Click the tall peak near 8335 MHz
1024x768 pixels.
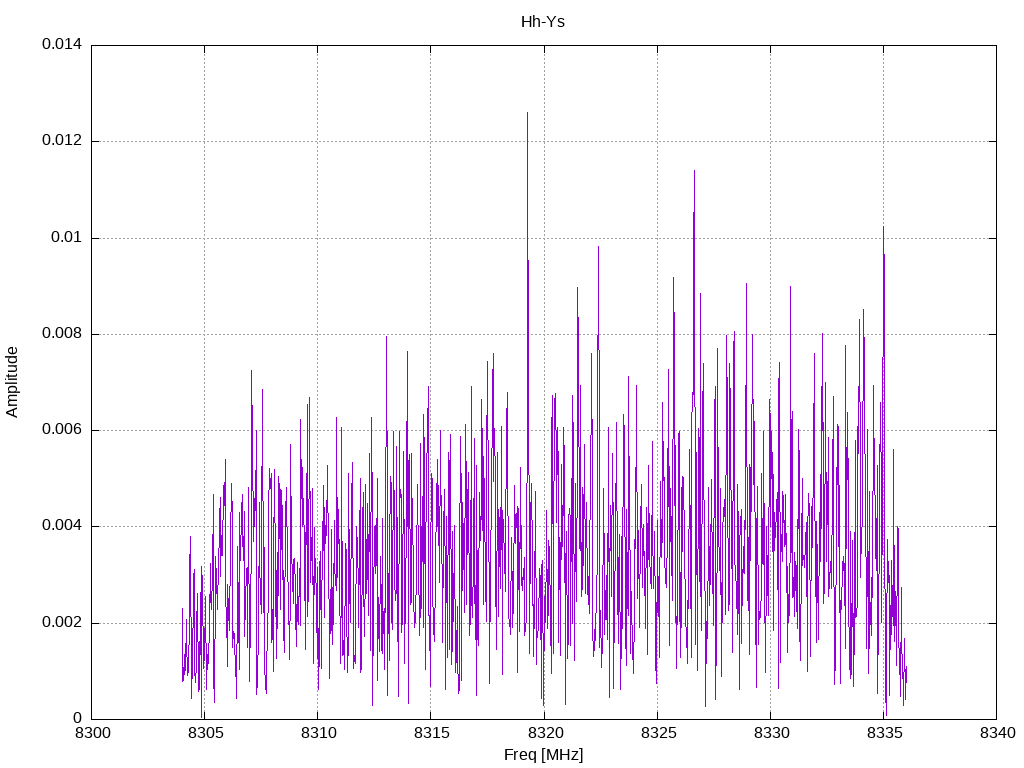(884, 228)
